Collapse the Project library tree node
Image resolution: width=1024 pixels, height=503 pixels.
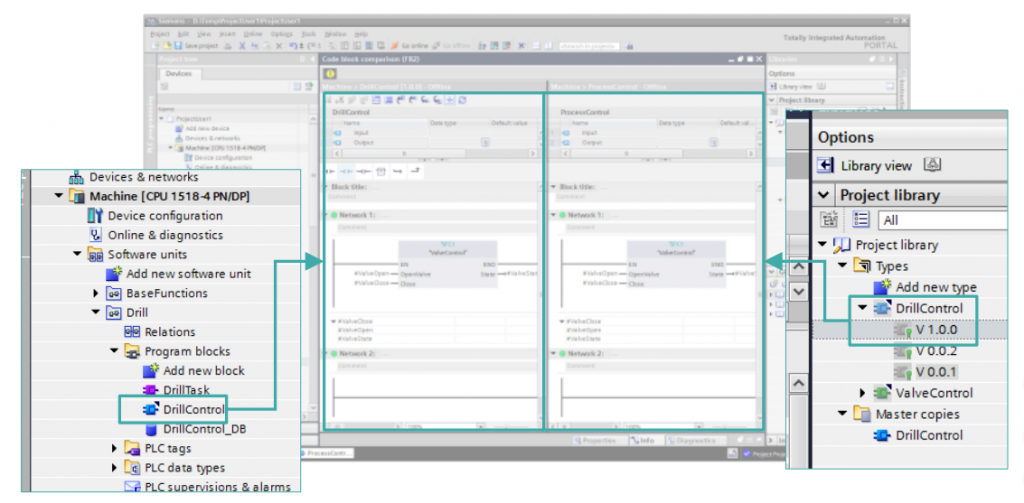pyautogui.click(x=822, y=245)
